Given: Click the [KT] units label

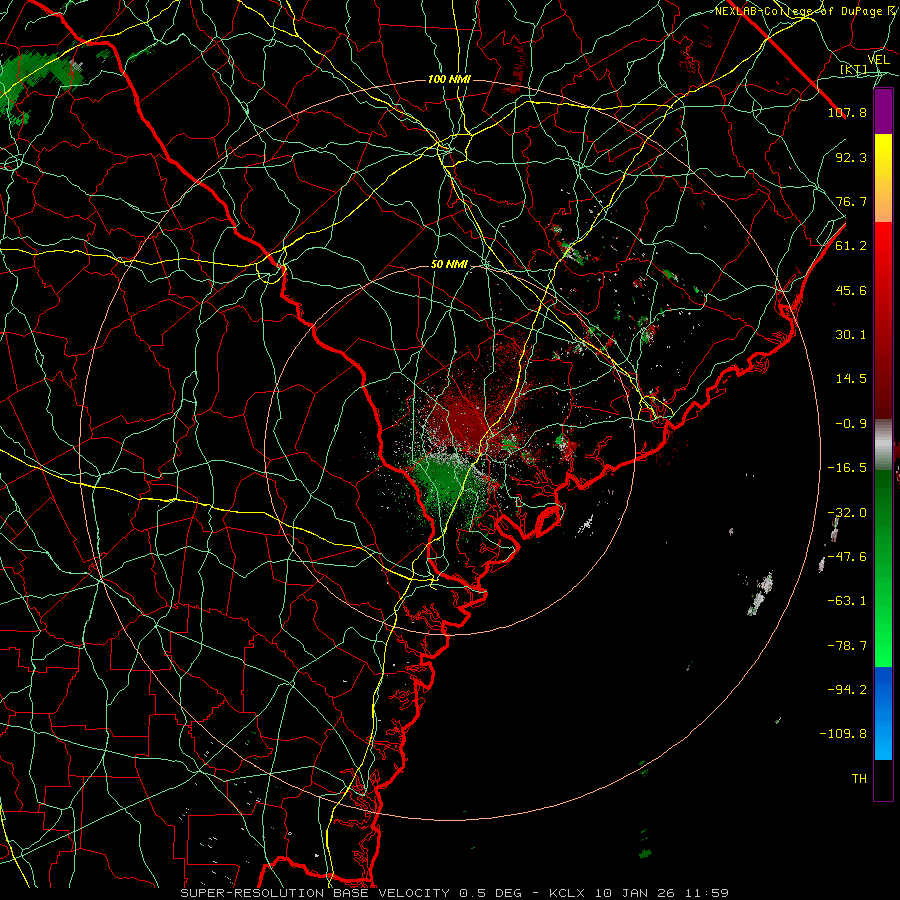Looking at the screenshot, I should (x=854, y=69).
